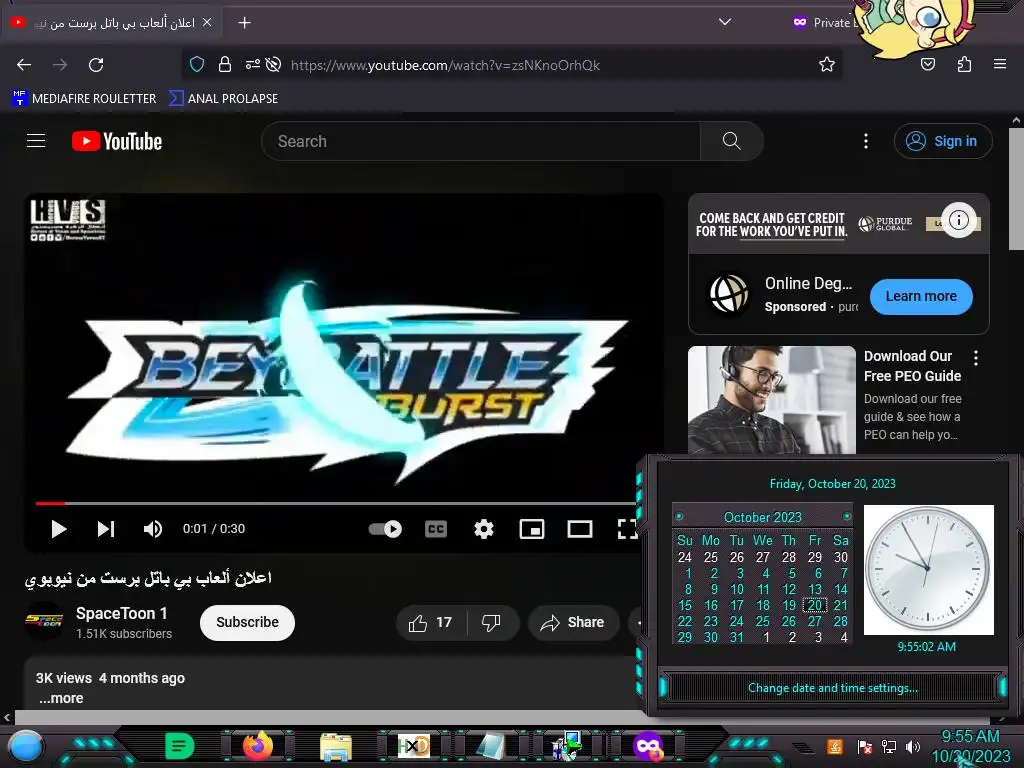Seek within the video progress bar
The height and width of the screenshot is (768, 1024).
[336, 504]
